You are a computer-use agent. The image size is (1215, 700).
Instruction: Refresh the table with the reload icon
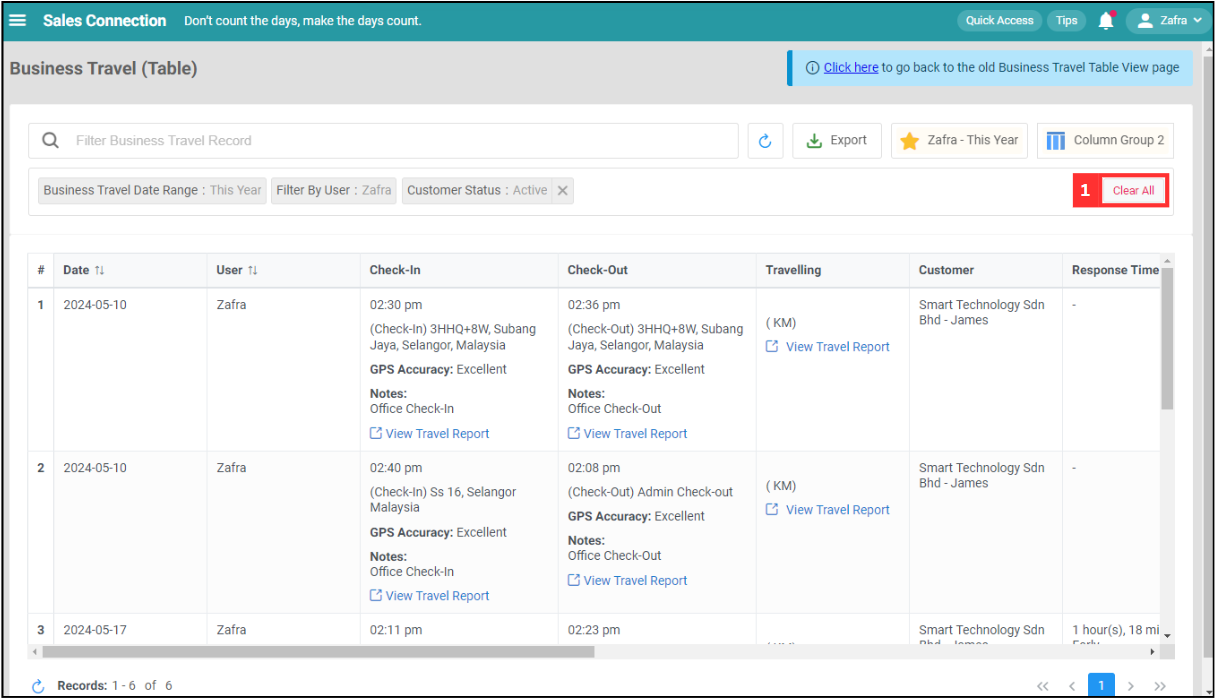[x=765, y=141]
